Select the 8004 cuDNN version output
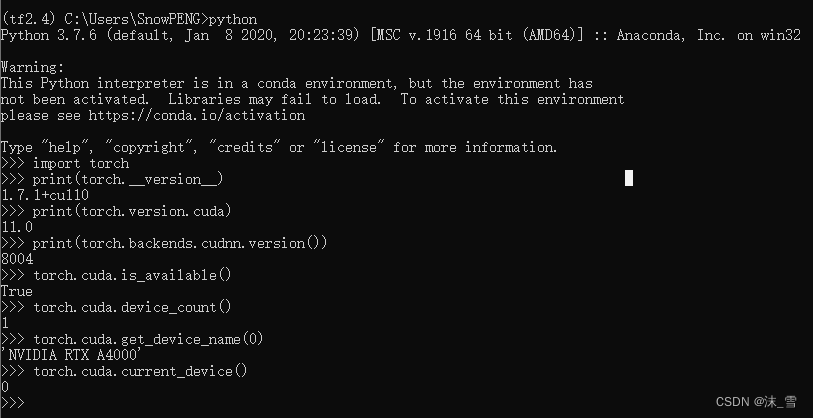 (x=17, y=259)
